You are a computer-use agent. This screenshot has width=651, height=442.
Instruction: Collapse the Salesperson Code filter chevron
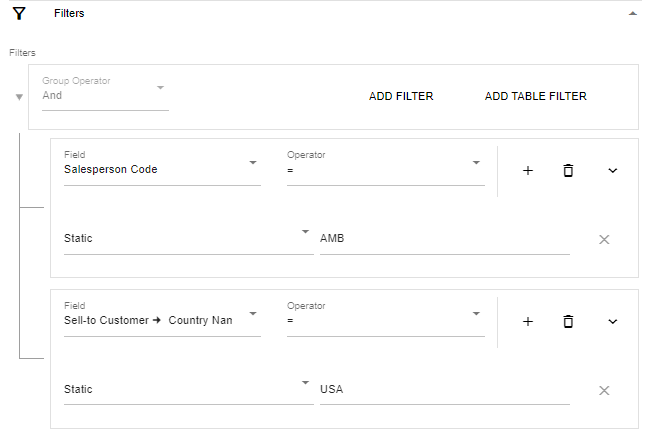[x=612, y=171]
